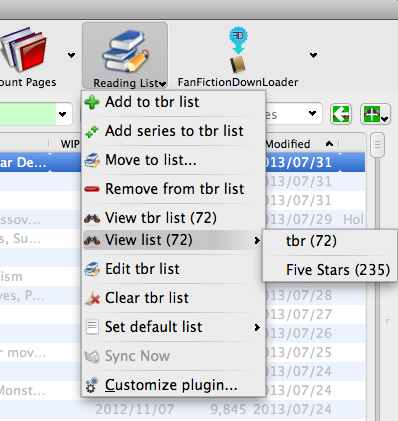
Task: Click the Modified column sort arrow
Action: 329,144
